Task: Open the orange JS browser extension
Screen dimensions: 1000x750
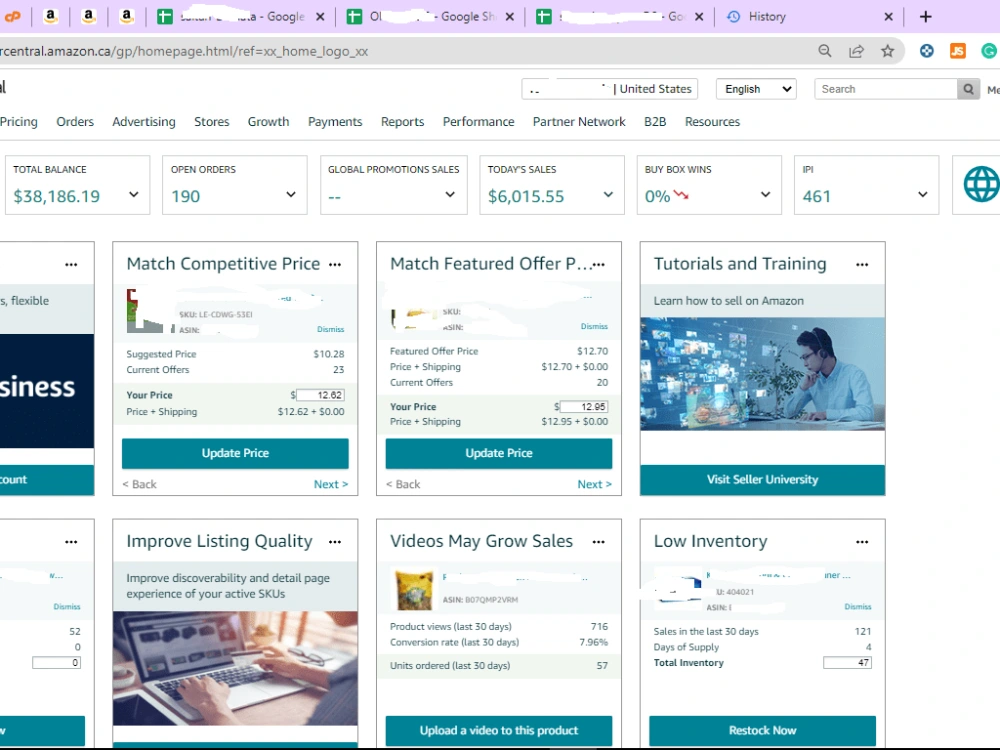Action: [958, 51]
